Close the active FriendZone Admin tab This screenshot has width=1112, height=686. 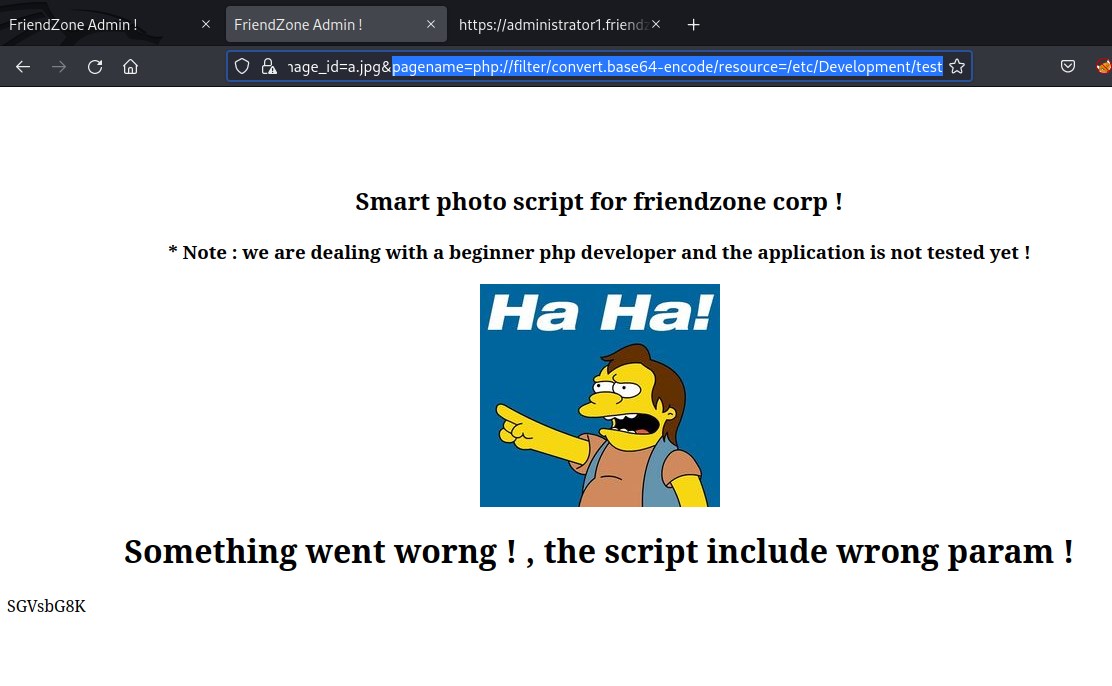pyautogui.click(x=430, y=24)
